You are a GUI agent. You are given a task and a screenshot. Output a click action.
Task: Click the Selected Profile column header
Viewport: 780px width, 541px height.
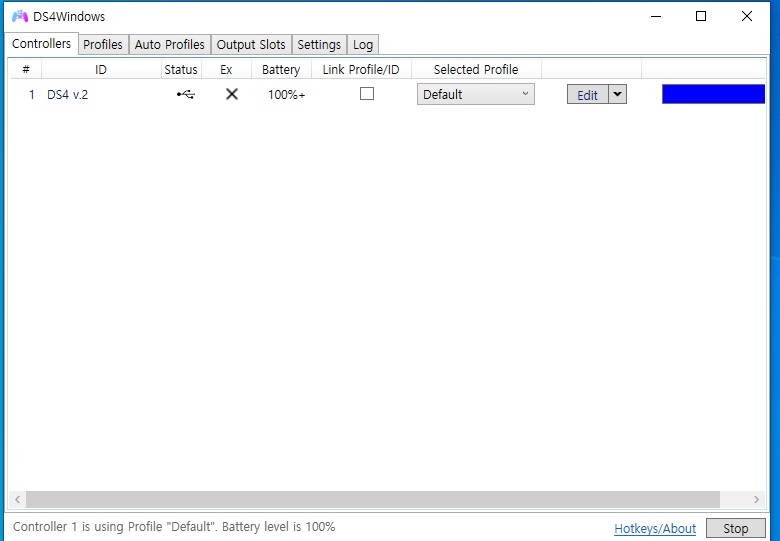click(476, 70)
